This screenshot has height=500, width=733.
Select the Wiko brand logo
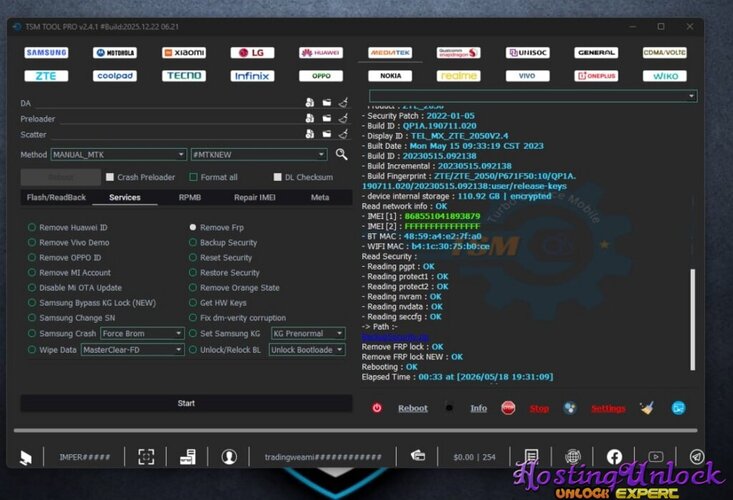coord(665,76)
